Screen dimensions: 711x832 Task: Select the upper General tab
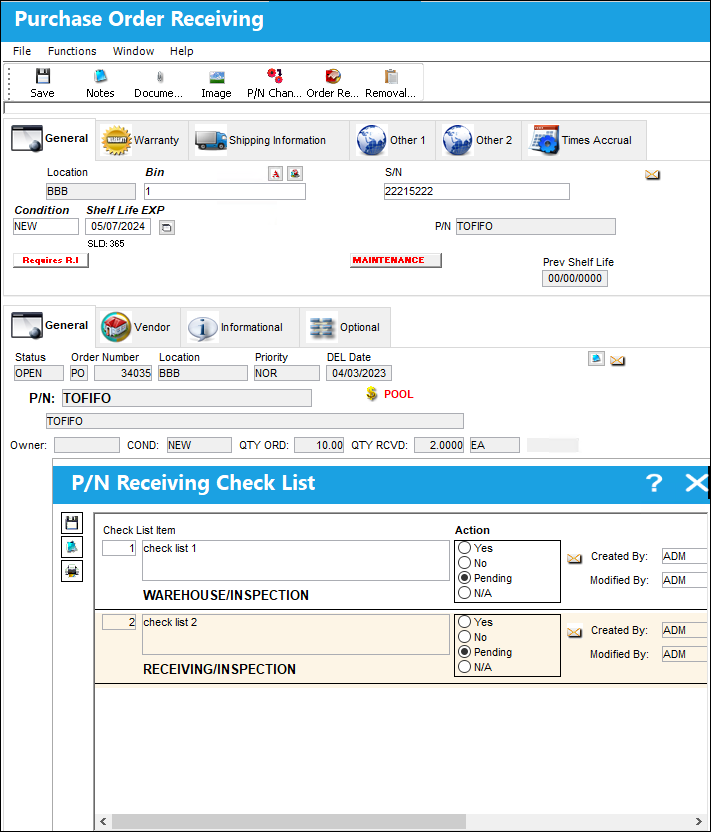[50, 139]
